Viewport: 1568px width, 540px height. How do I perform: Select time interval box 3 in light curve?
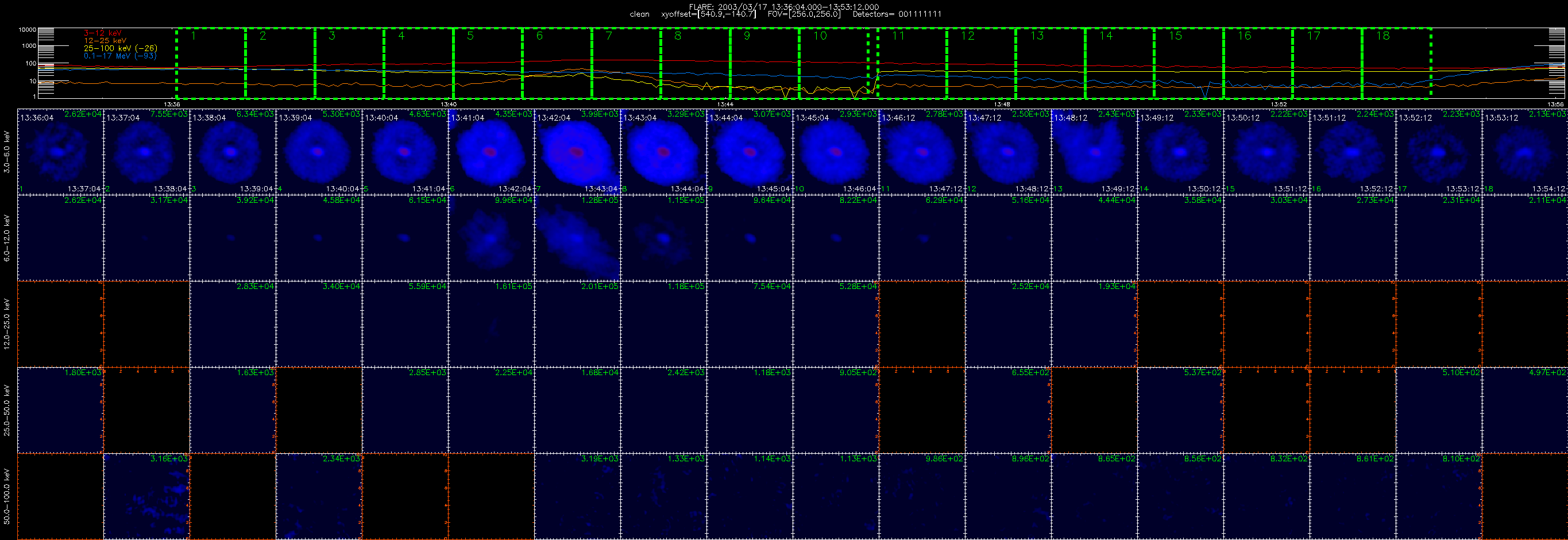349,63
